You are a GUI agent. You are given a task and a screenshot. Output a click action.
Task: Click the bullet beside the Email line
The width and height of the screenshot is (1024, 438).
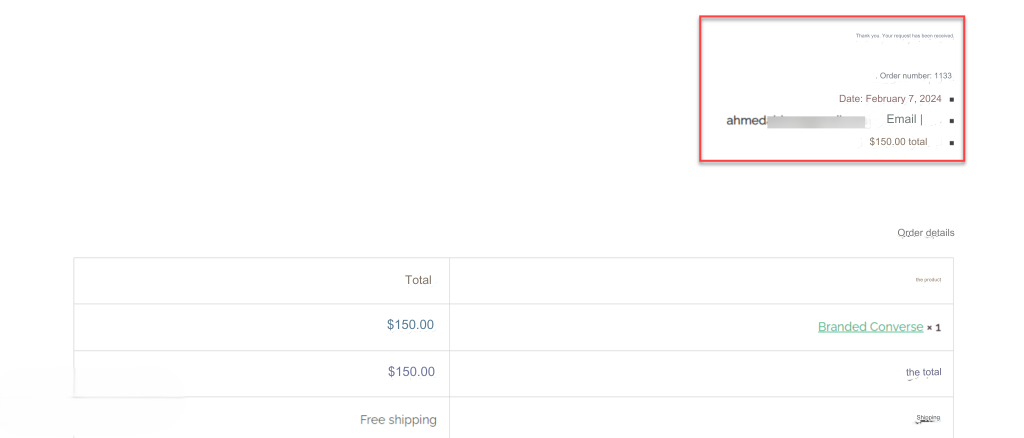[x=952, y=121]
